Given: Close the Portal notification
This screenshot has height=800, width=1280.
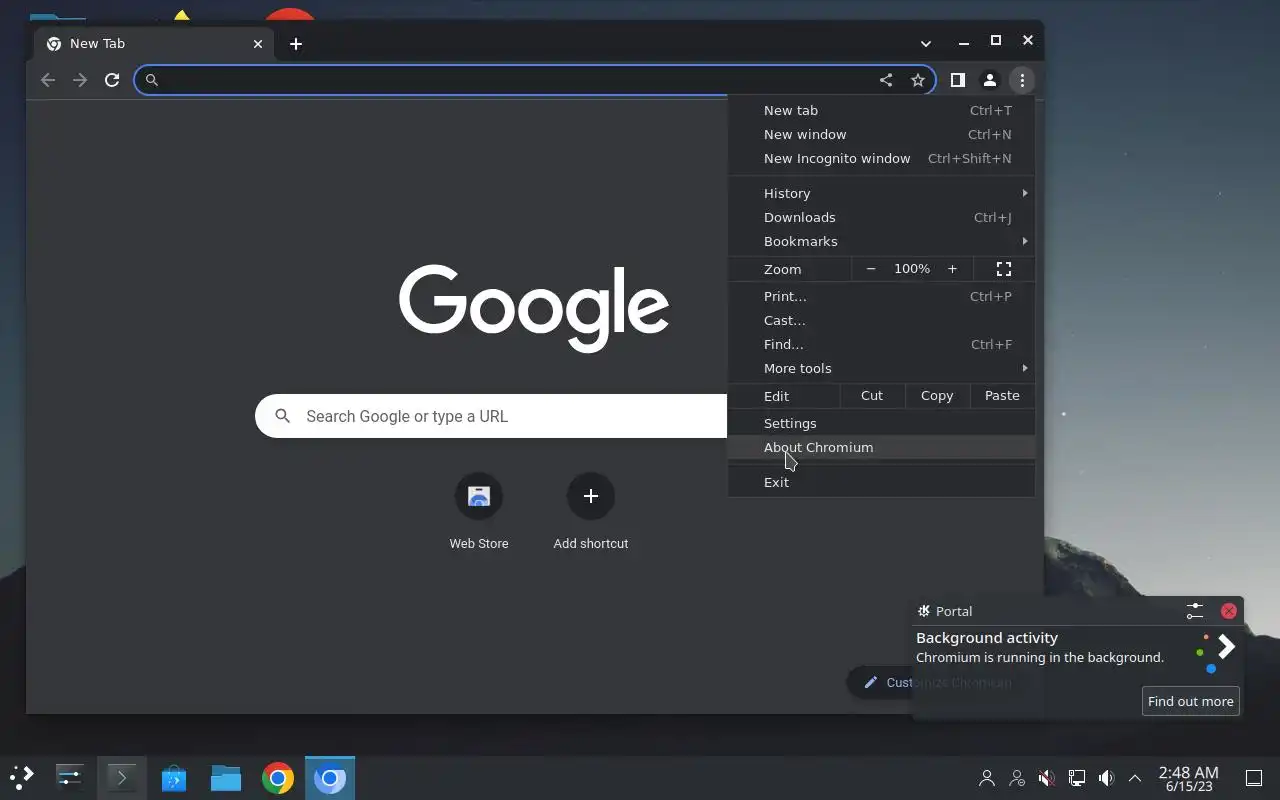Looking at the screenshot, I should click(x=1229, y=611).
